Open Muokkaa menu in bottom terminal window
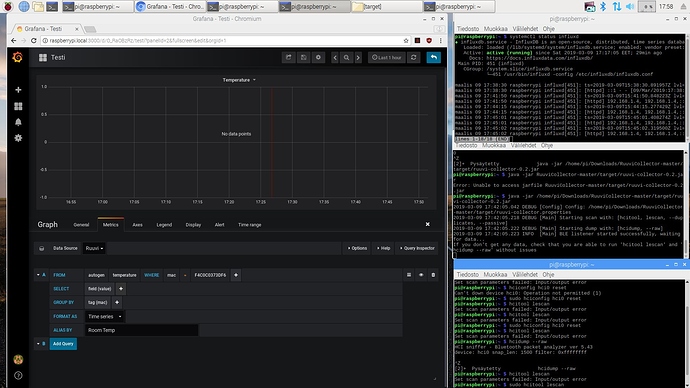Screen dimensions: 690x388 click(x=495, y=275)
